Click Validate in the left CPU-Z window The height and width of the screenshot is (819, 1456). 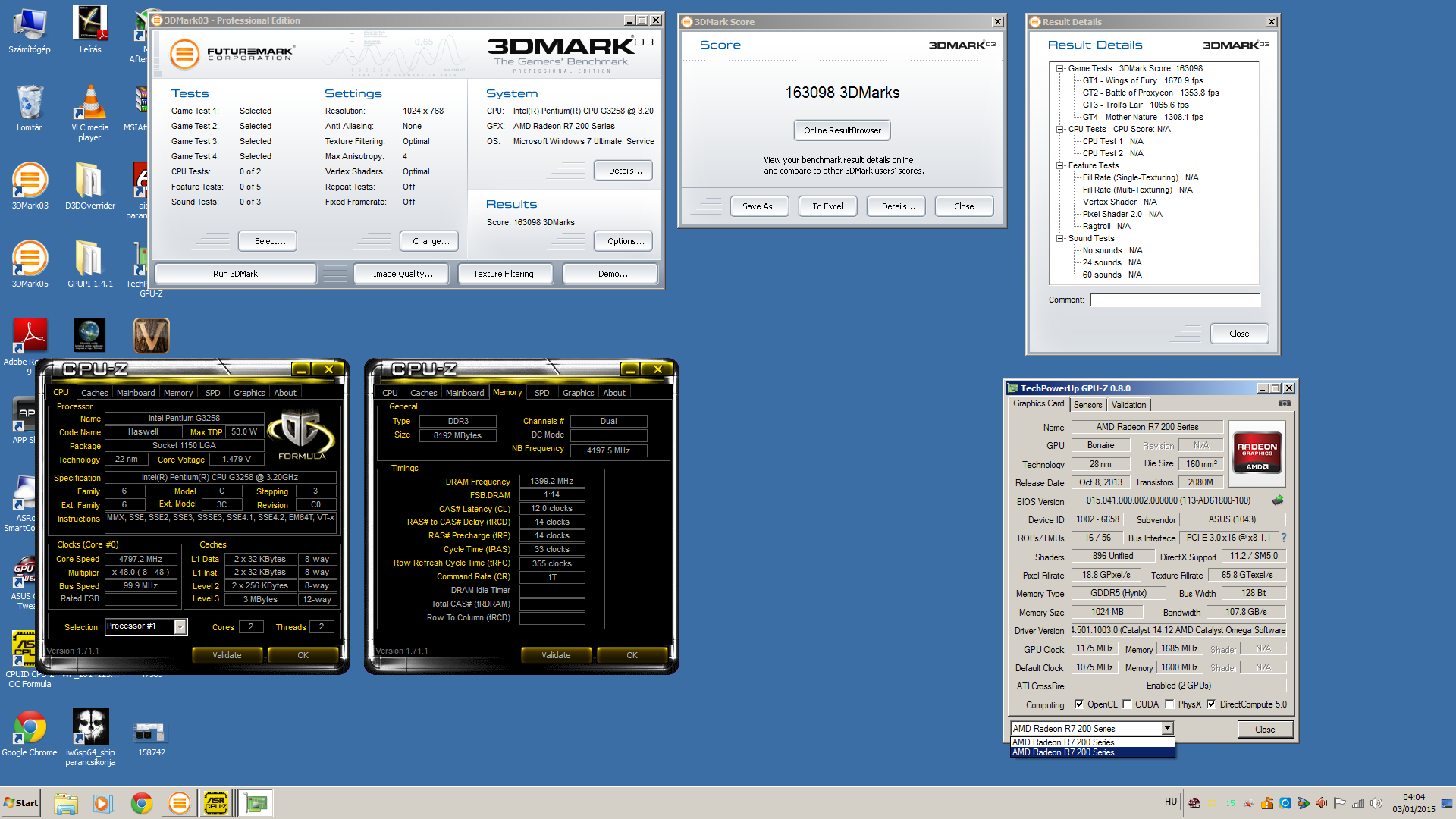click(227, 655)
